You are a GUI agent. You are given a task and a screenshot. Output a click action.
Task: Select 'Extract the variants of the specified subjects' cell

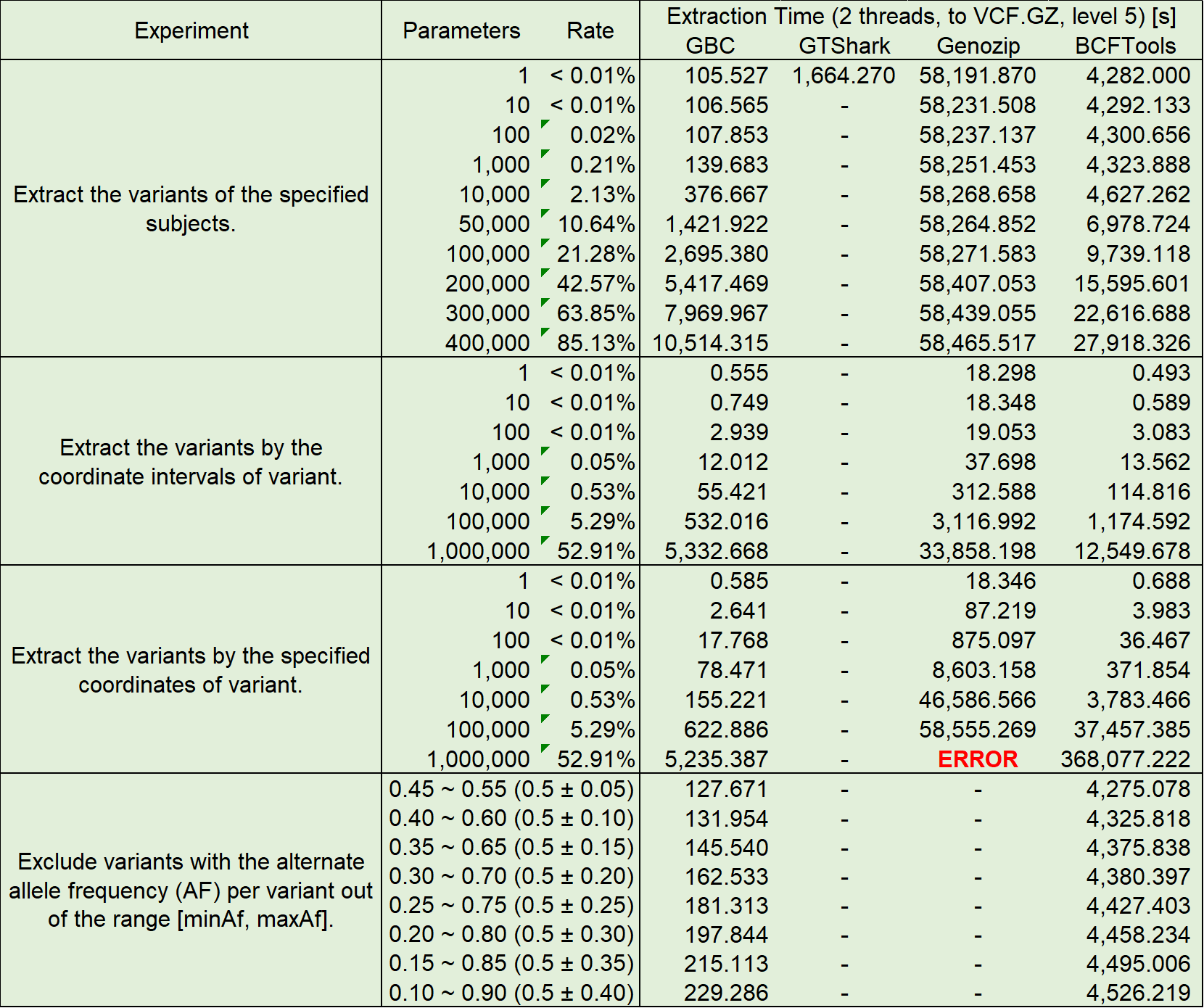click(x=191, y=209)
